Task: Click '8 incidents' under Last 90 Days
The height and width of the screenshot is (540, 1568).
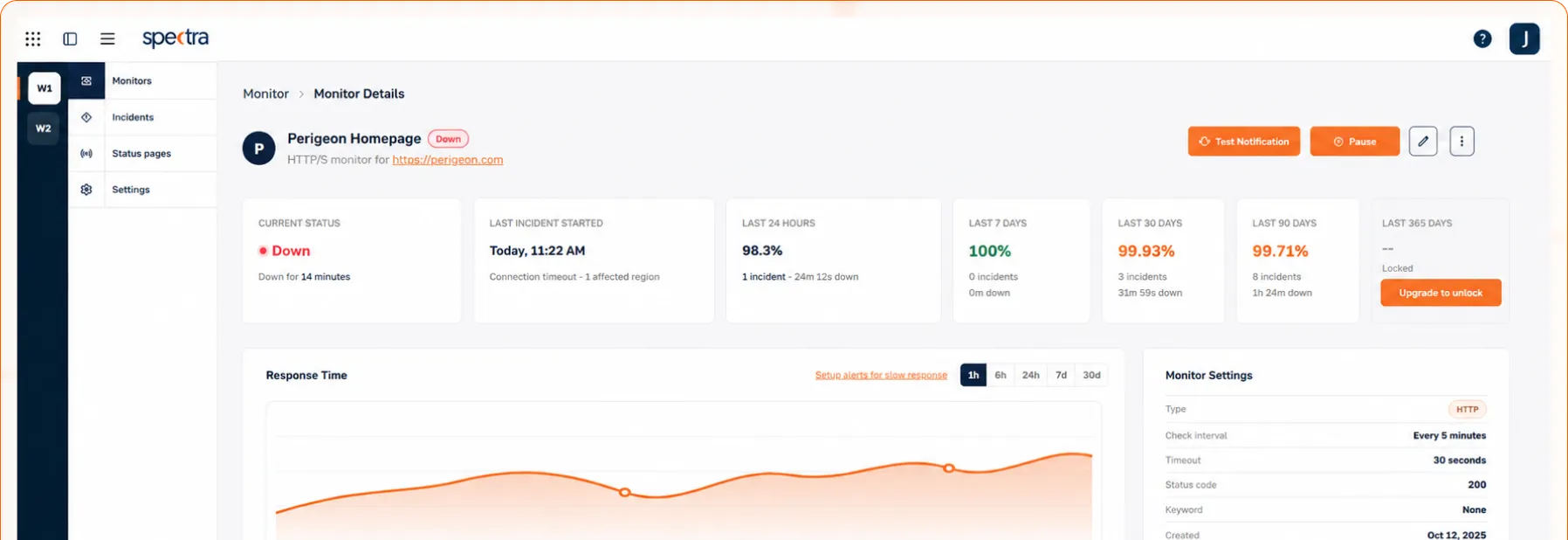Action: point(1276,277)
